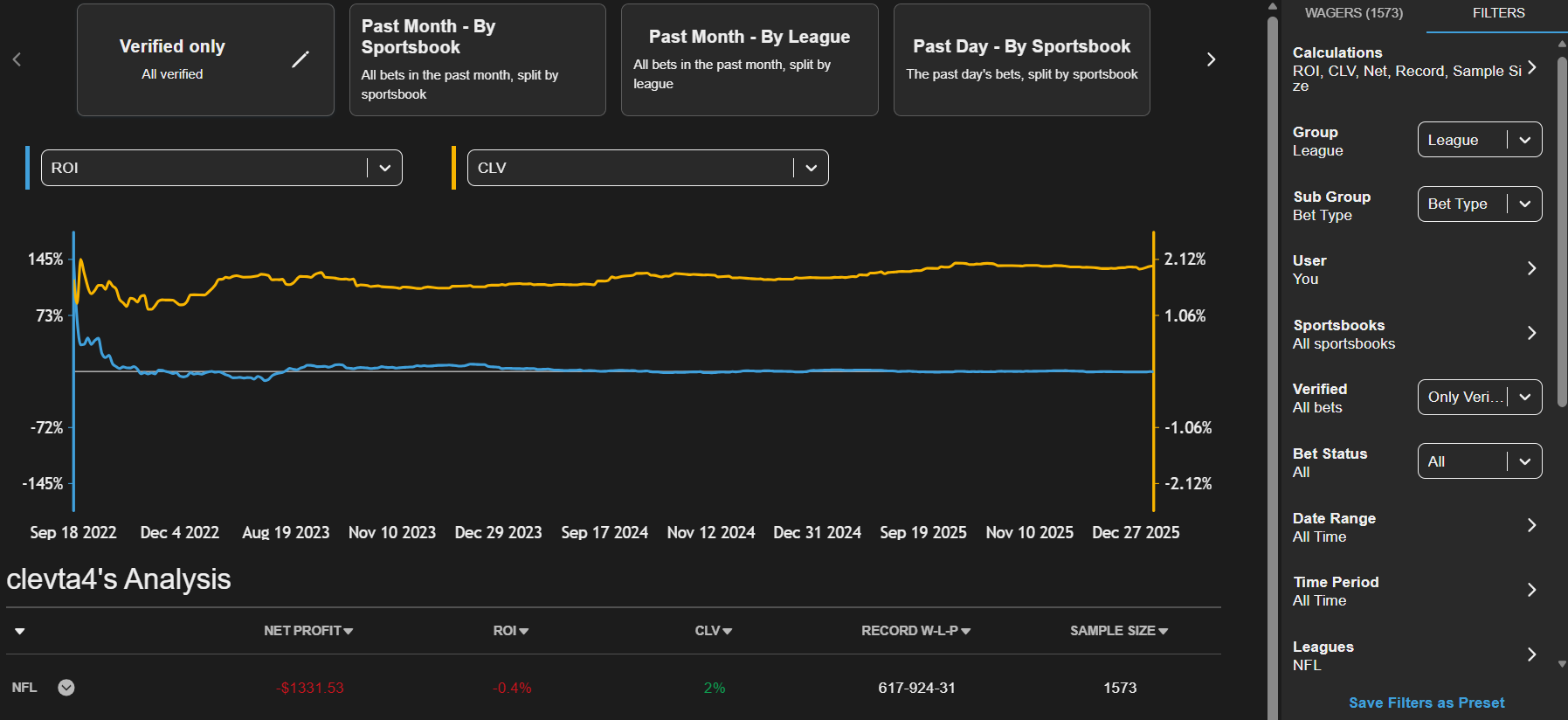Sort by Record W-L-P column header
Viewport: 1568px width, 720px height.
coord(915,631)
